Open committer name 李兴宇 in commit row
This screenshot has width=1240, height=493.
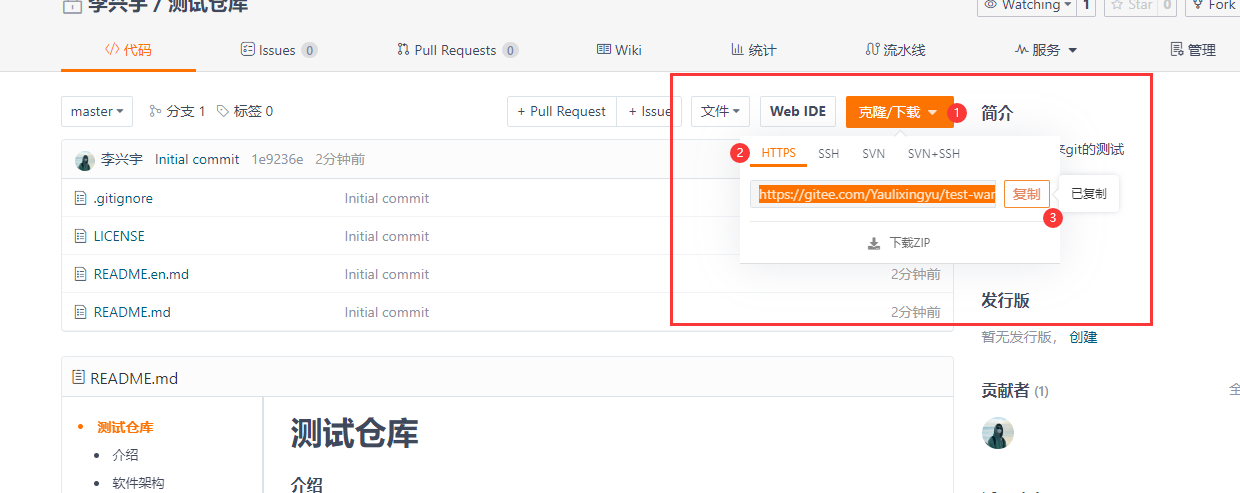[122, 159]
